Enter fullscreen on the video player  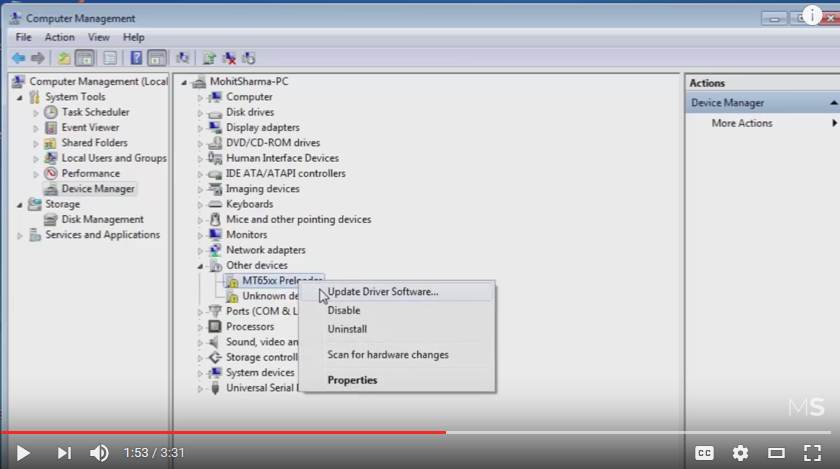coord(813,453)
